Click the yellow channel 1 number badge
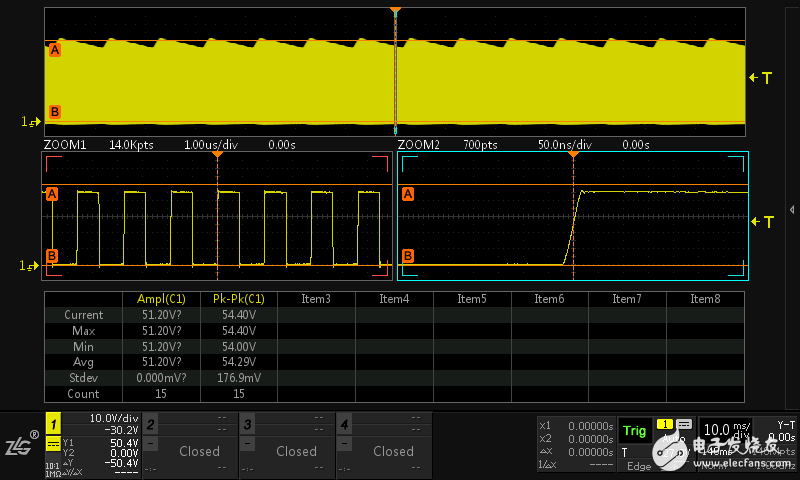The image size is (800, 480). pyautogui.click(x=53, y=425)
